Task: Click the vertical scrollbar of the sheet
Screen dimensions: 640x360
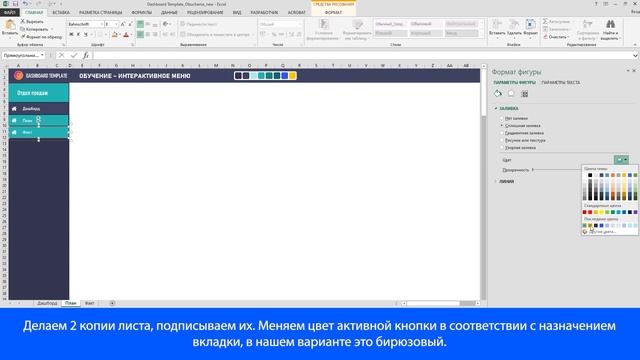Action: coord(483,184)
